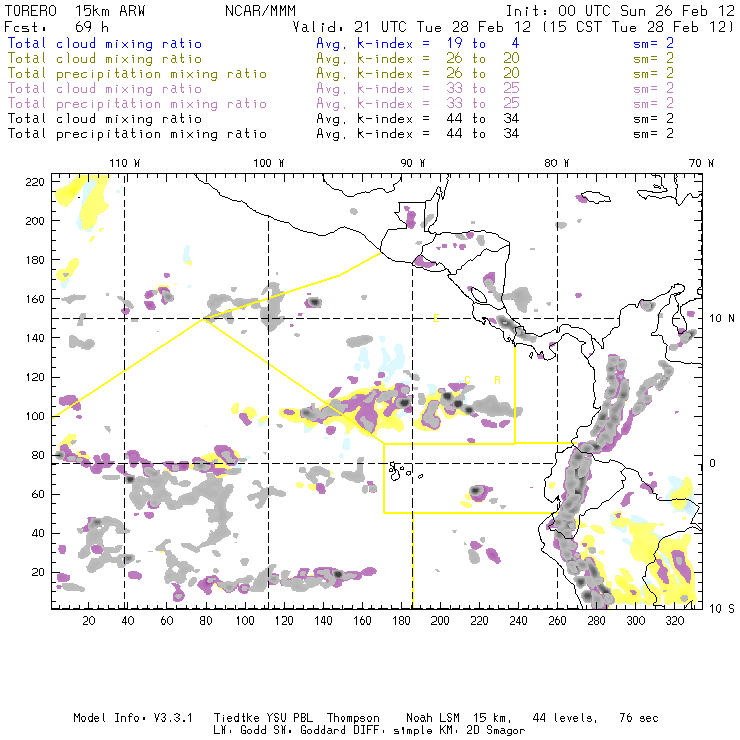Select the "Init: 00 UTC Sun 26 Feb 12" text
740x740 pixels.
coord(620,11)
